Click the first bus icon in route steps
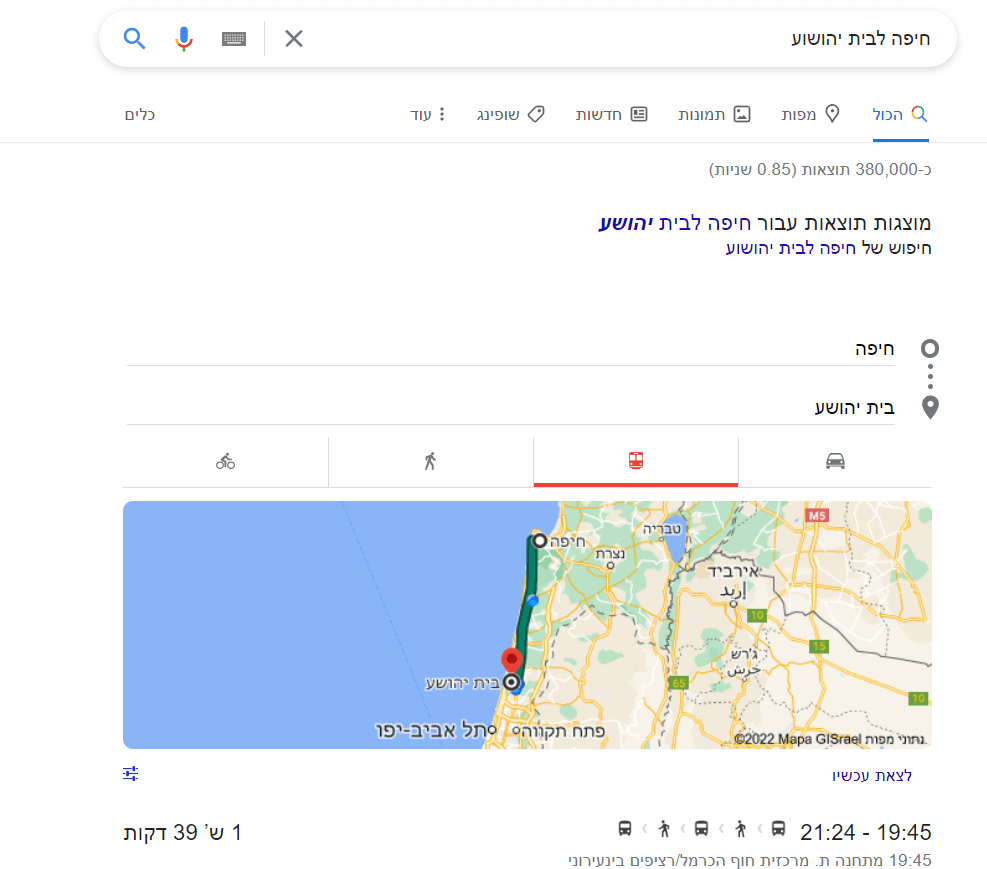The width and height of the screenshot is (987, 869). 778,829
